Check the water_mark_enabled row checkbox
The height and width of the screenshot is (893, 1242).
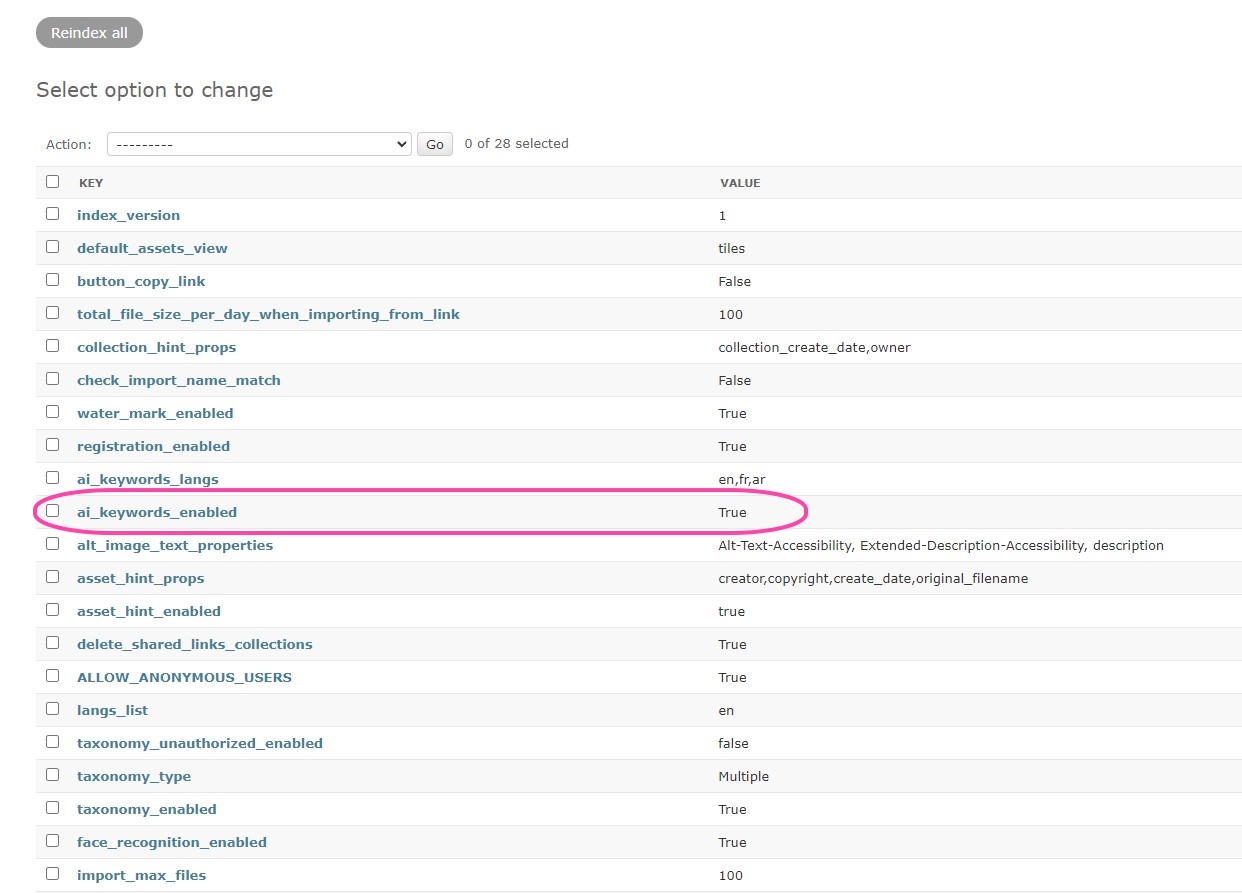click(52, 412)
